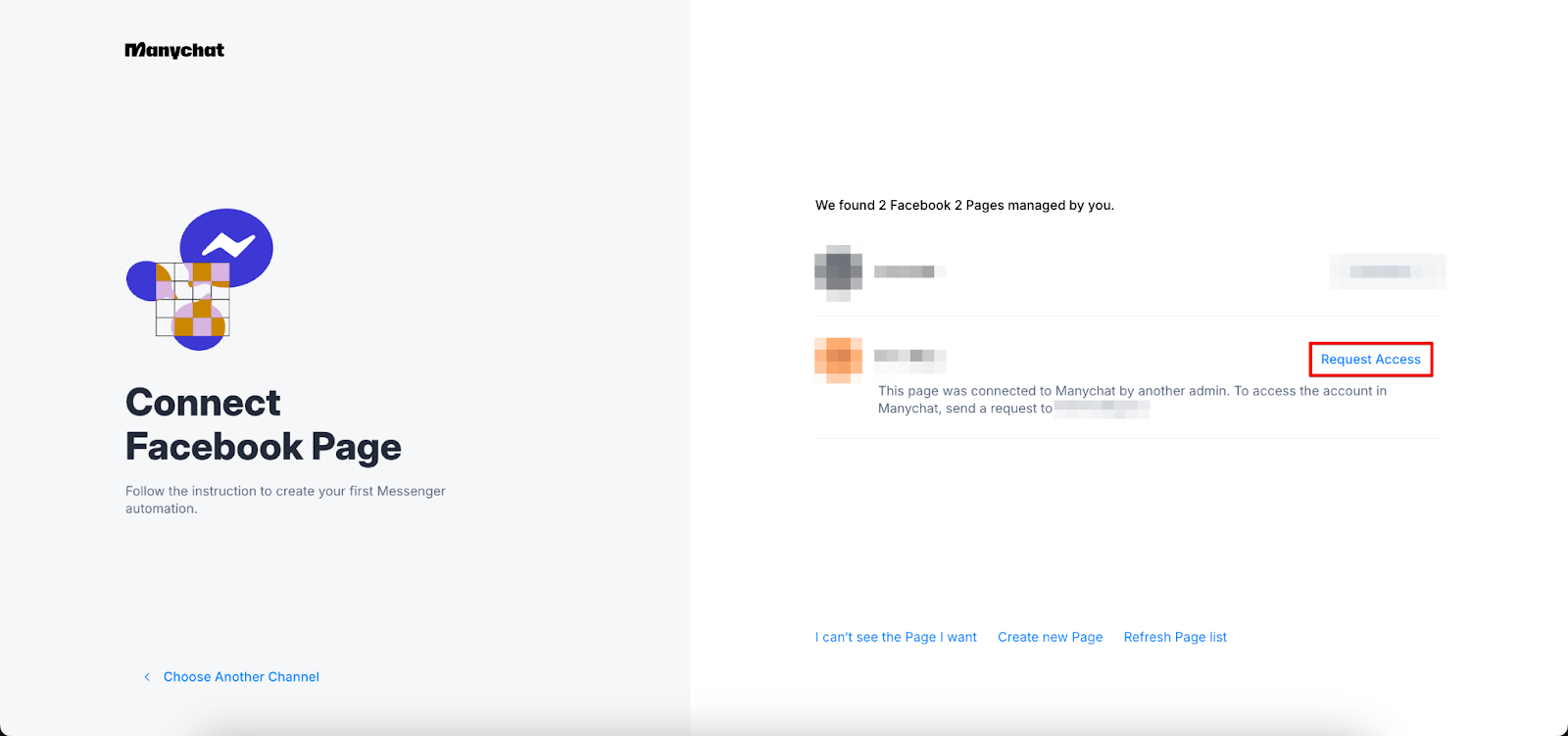Open the "I can't see the Page I want" link

(x=896, y=637)
